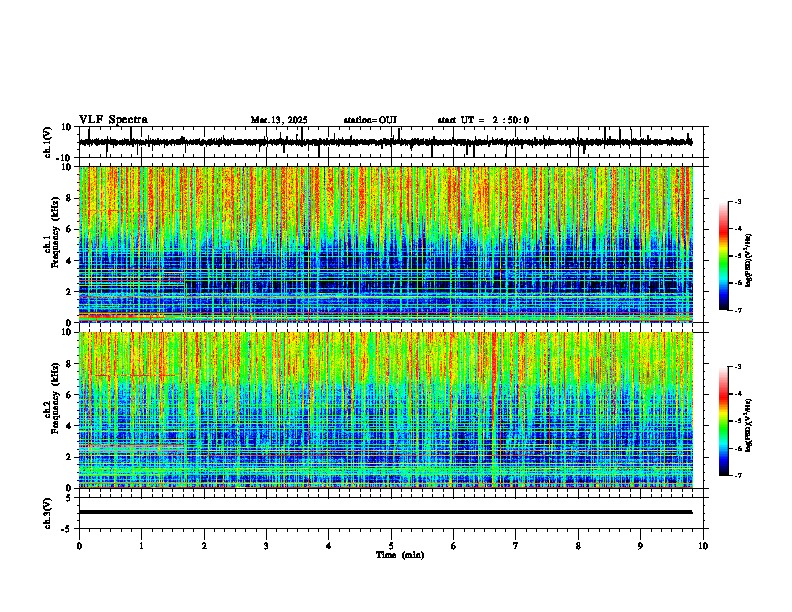
Task: Click time axis tick label "7"
Action: [x=516, y=546]
